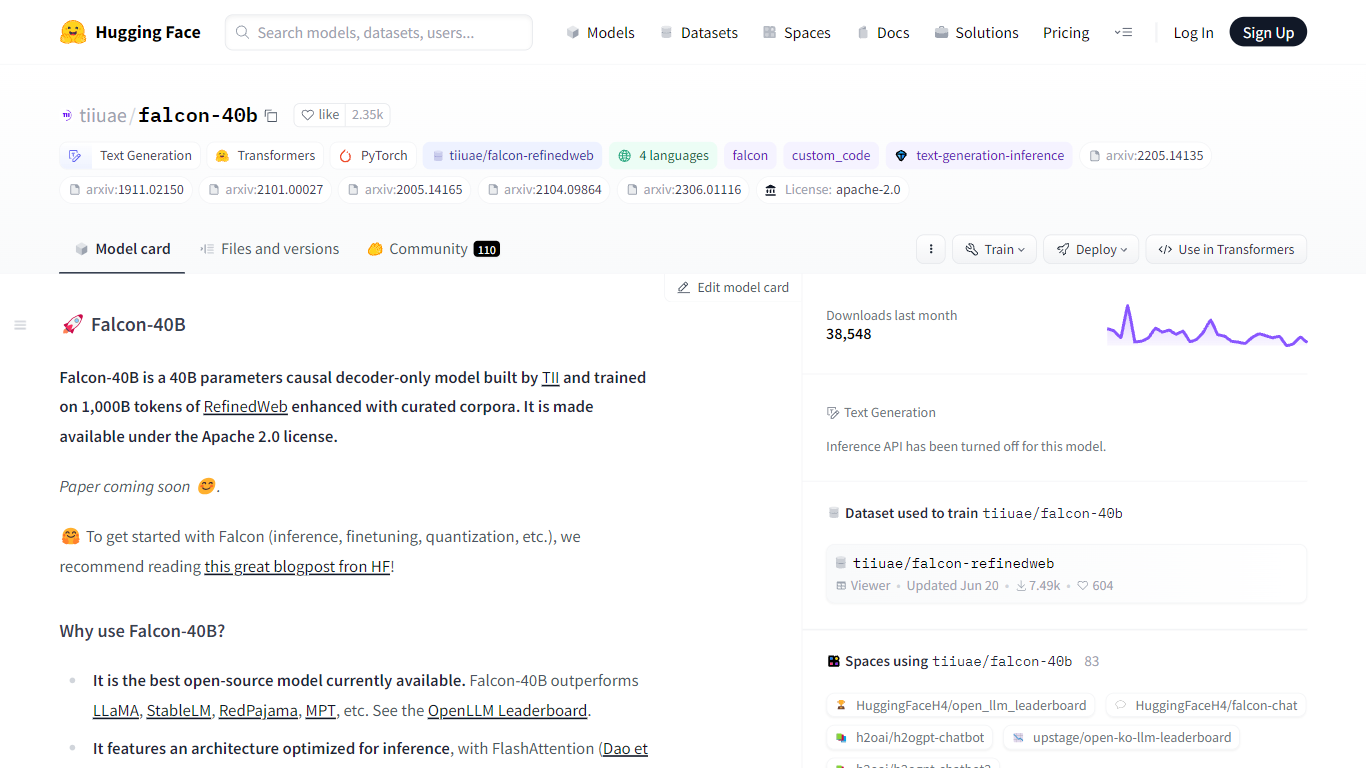This screenshot has height=768, width=1366.
Task: Click the three-dot more options button
Action: (930, 249)
